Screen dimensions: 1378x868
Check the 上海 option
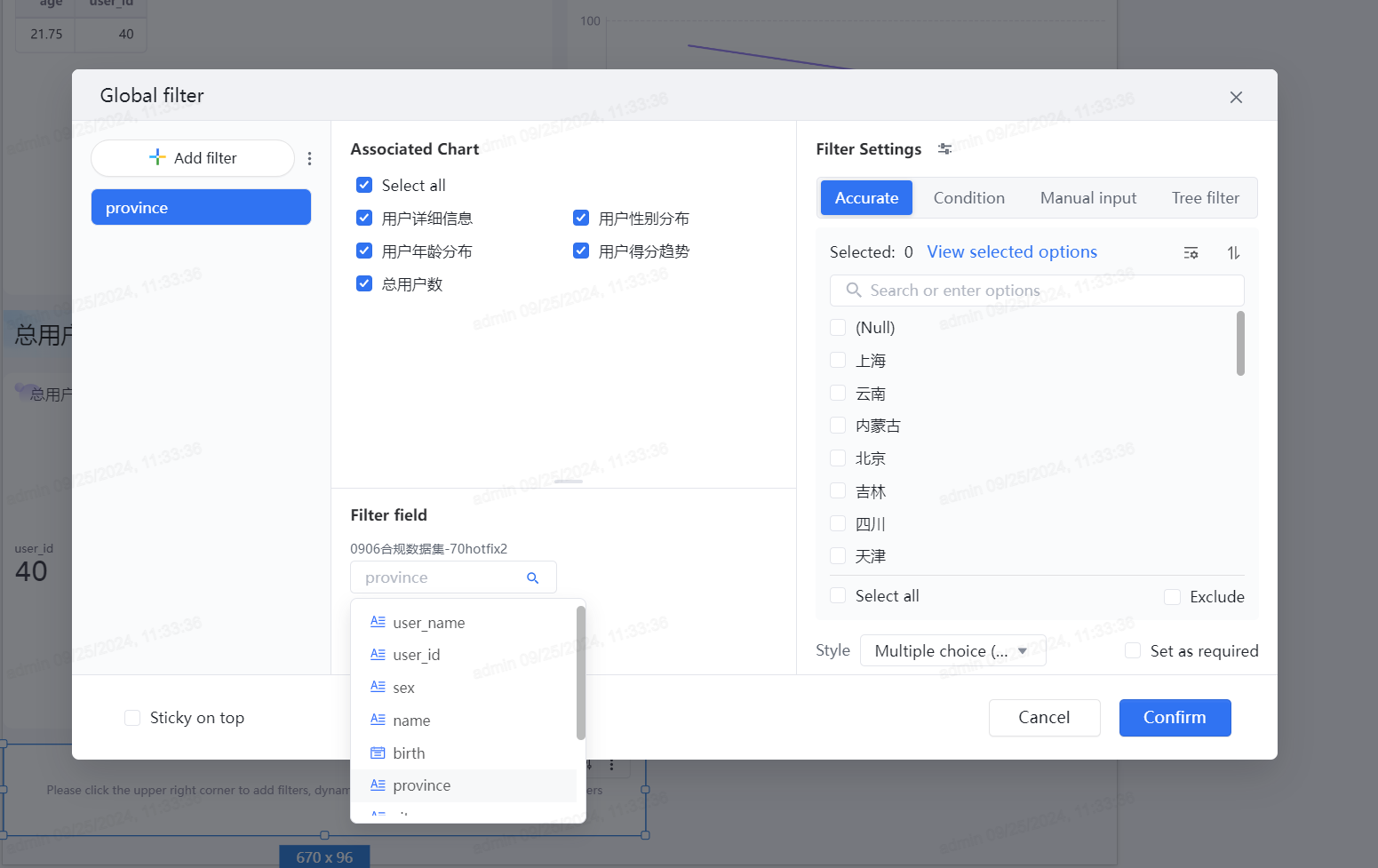click(838, 360)
